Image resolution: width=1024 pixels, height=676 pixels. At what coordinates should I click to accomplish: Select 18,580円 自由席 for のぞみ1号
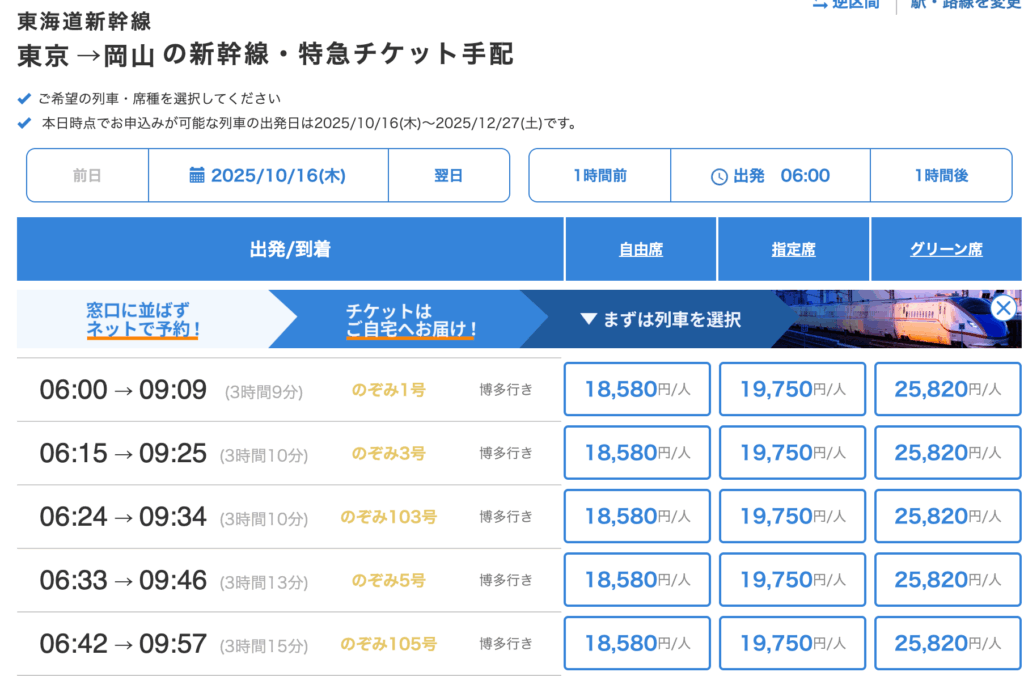637,389
